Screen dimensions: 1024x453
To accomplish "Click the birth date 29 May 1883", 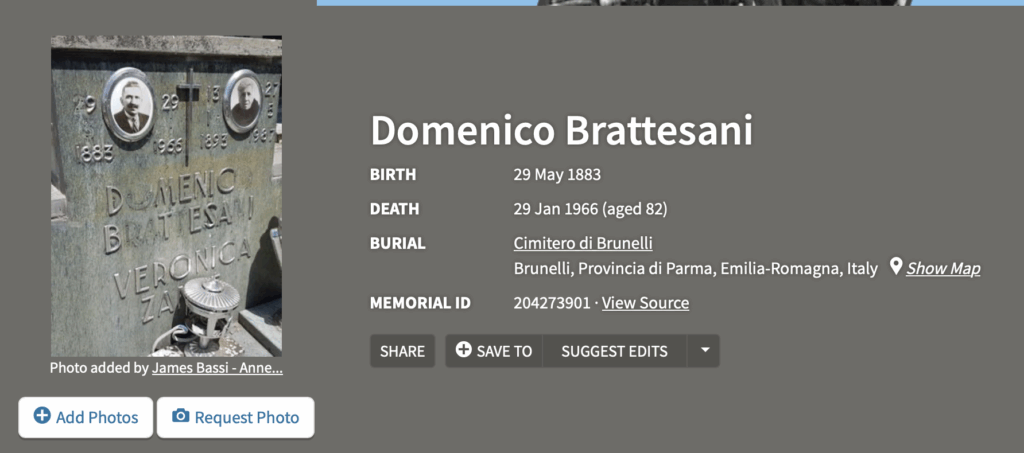I will (557, 175).
